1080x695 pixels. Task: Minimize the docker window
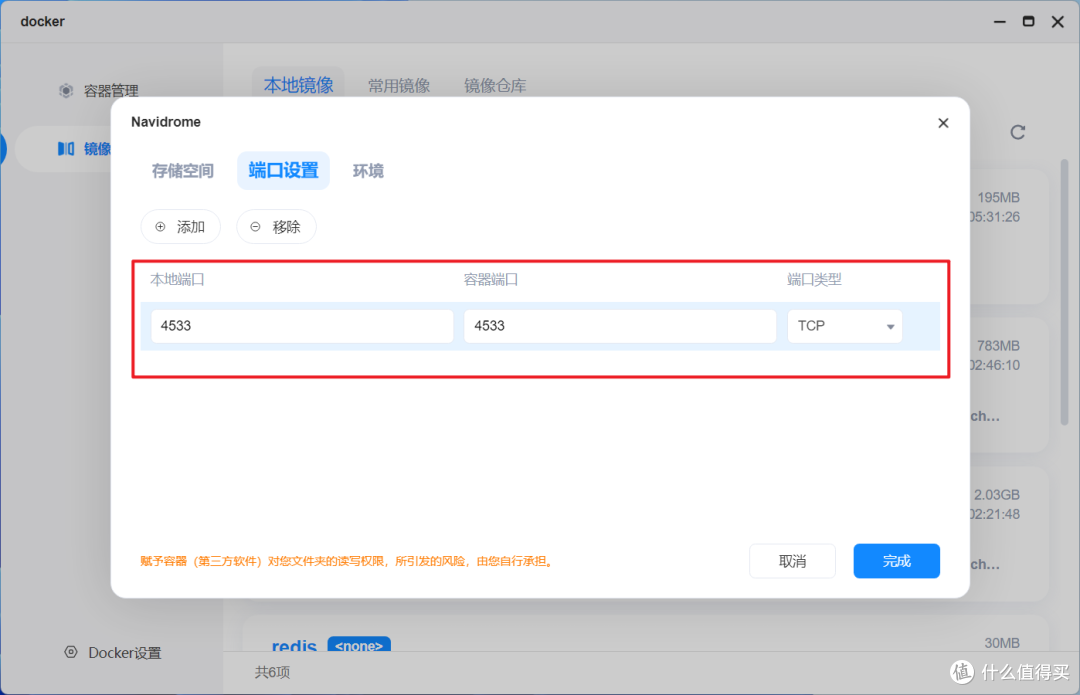click(x=999, y=21)
